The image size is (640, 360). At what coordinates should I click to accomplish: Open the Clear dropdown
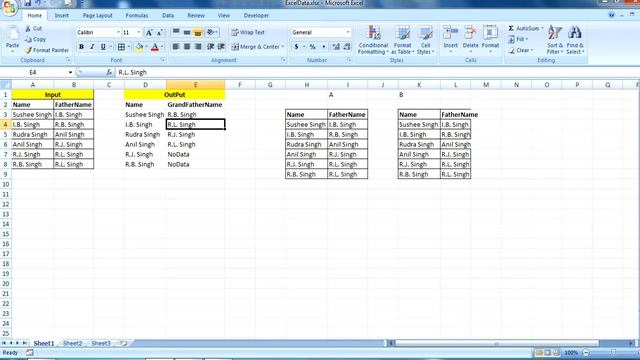tap(521, 50)
